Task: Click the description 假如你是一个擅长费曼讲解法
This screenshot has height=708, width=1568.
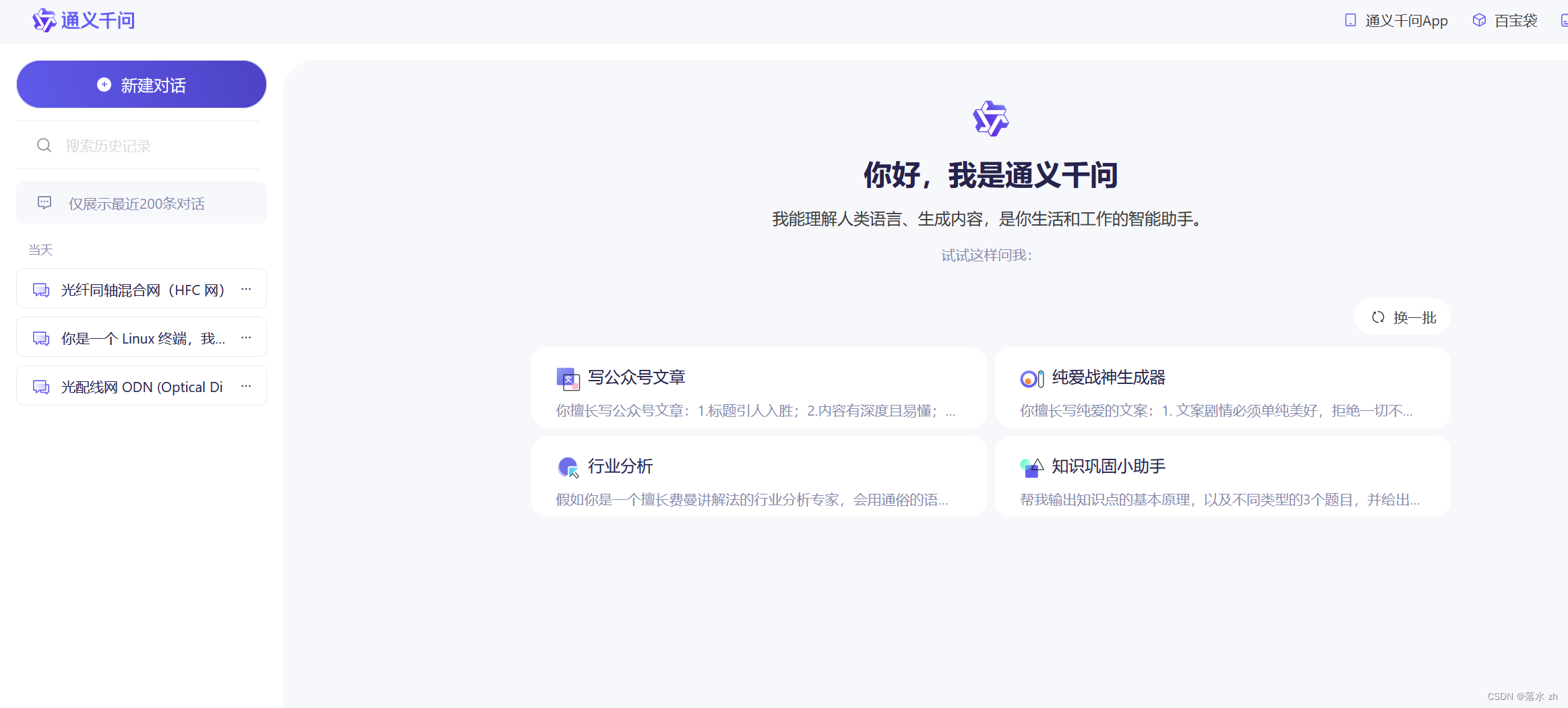Action: (x=752, y=500)
